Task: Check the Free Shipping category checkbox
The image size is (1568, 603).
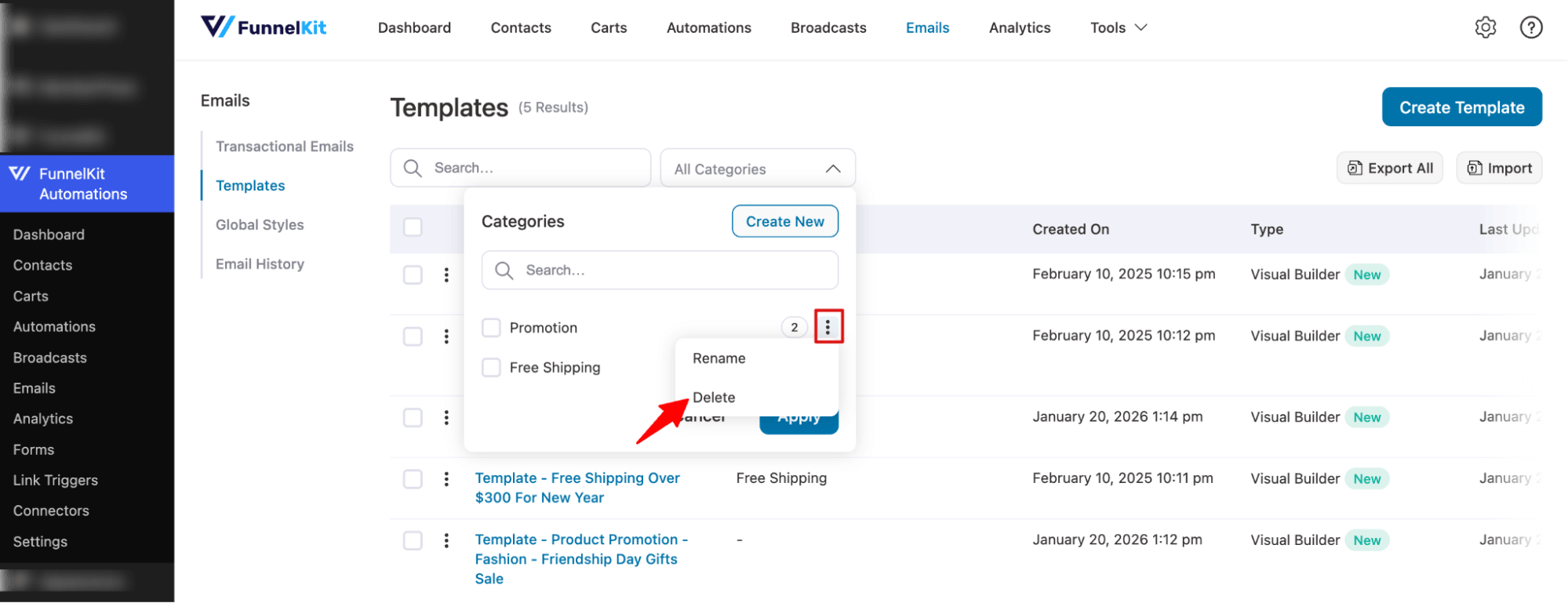Action: coord(491,367)
